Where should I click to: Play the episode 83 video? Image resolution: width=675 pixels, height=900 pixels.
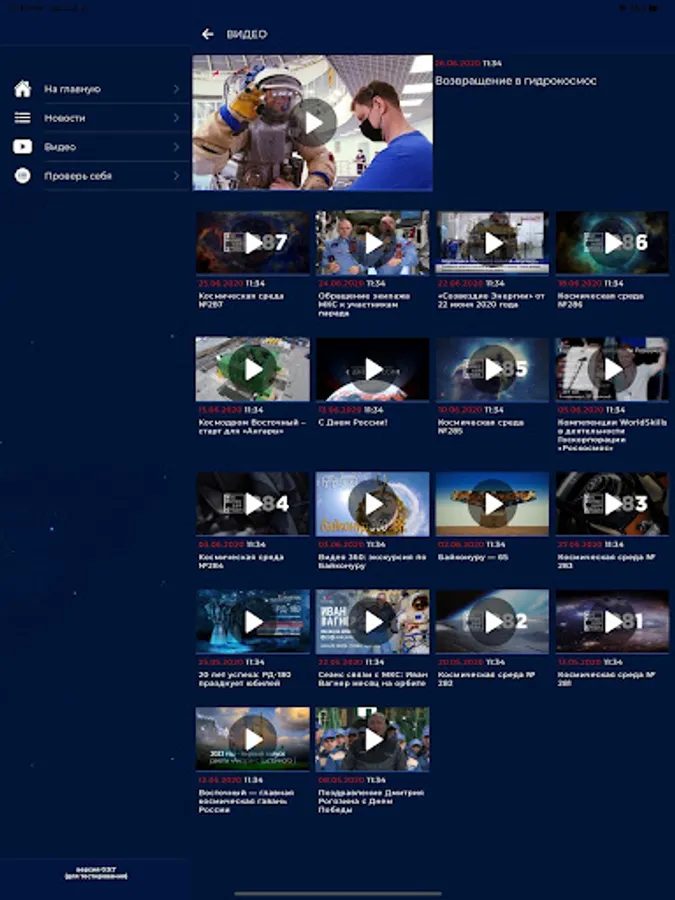[x=612, y=504]
